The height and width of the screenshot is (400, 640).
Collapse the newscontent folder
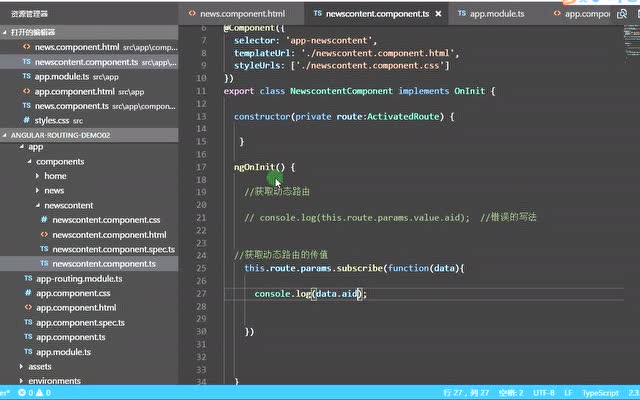[38, 205]
